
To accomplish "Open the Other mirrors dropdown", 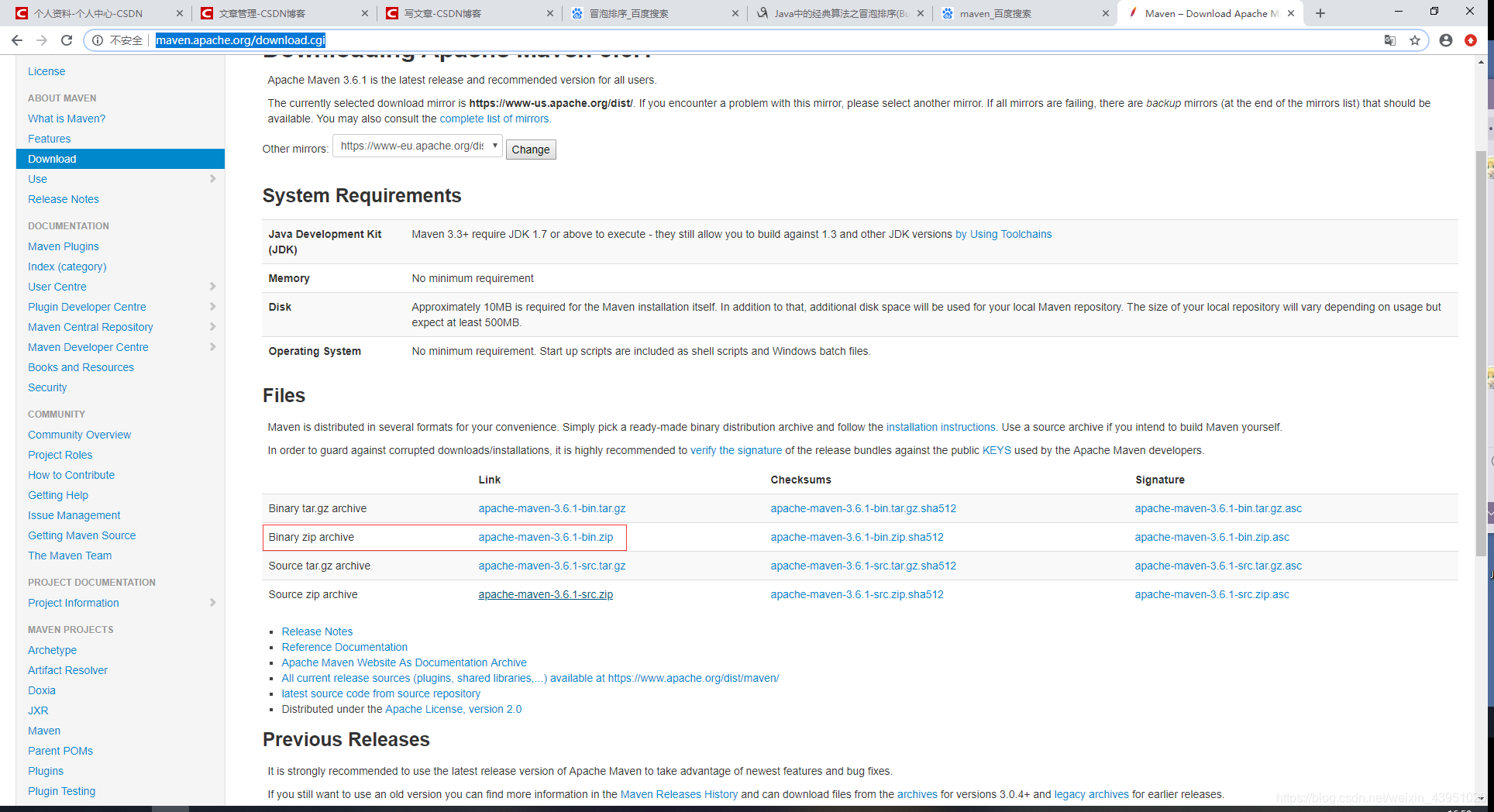I will pyautogui.click(x=418, y=146).
